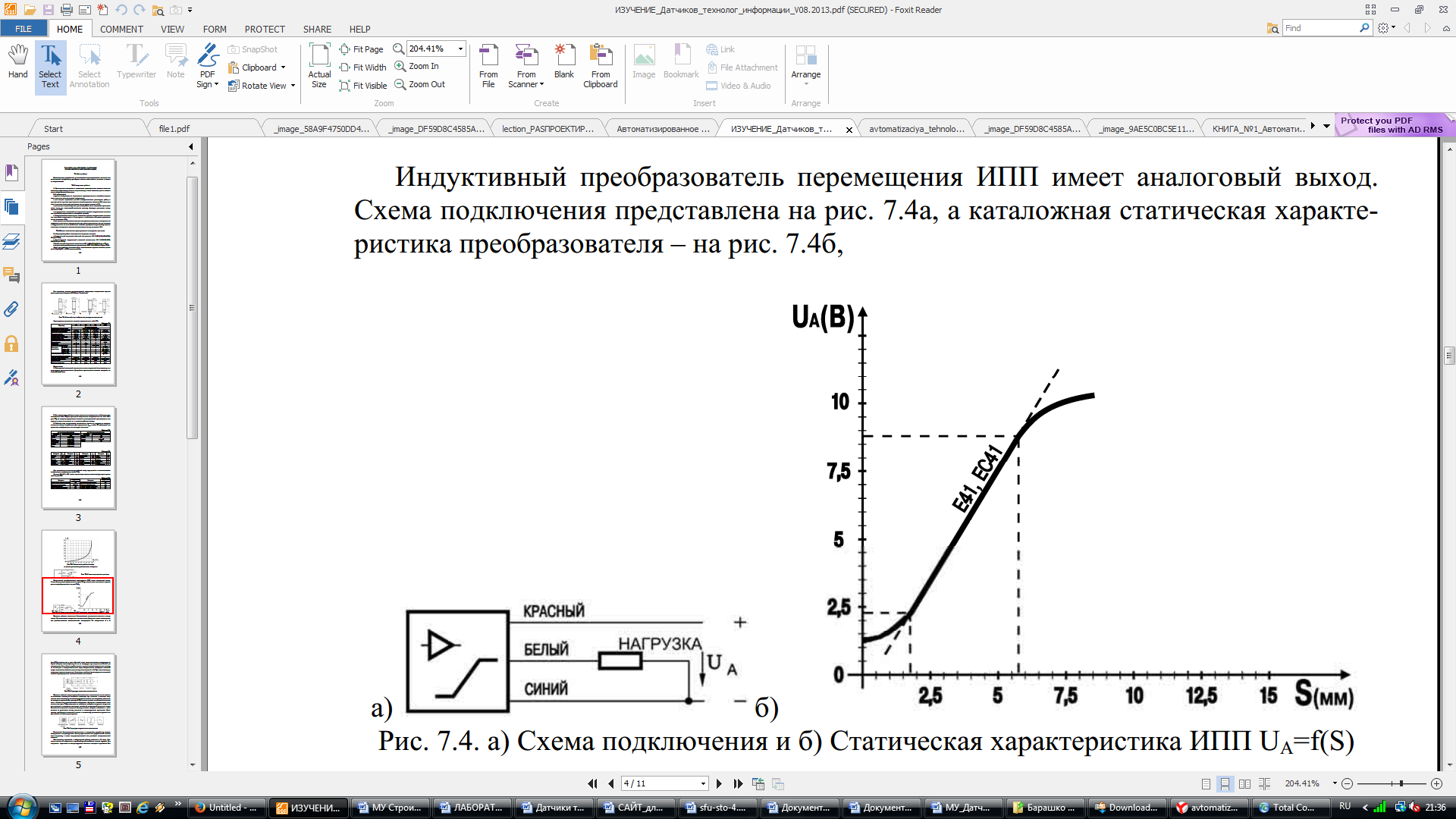The width and height of the screenshot is (1456, 819).
Task: Expand the From Scanner dropdown
Action: pos(542,84)
